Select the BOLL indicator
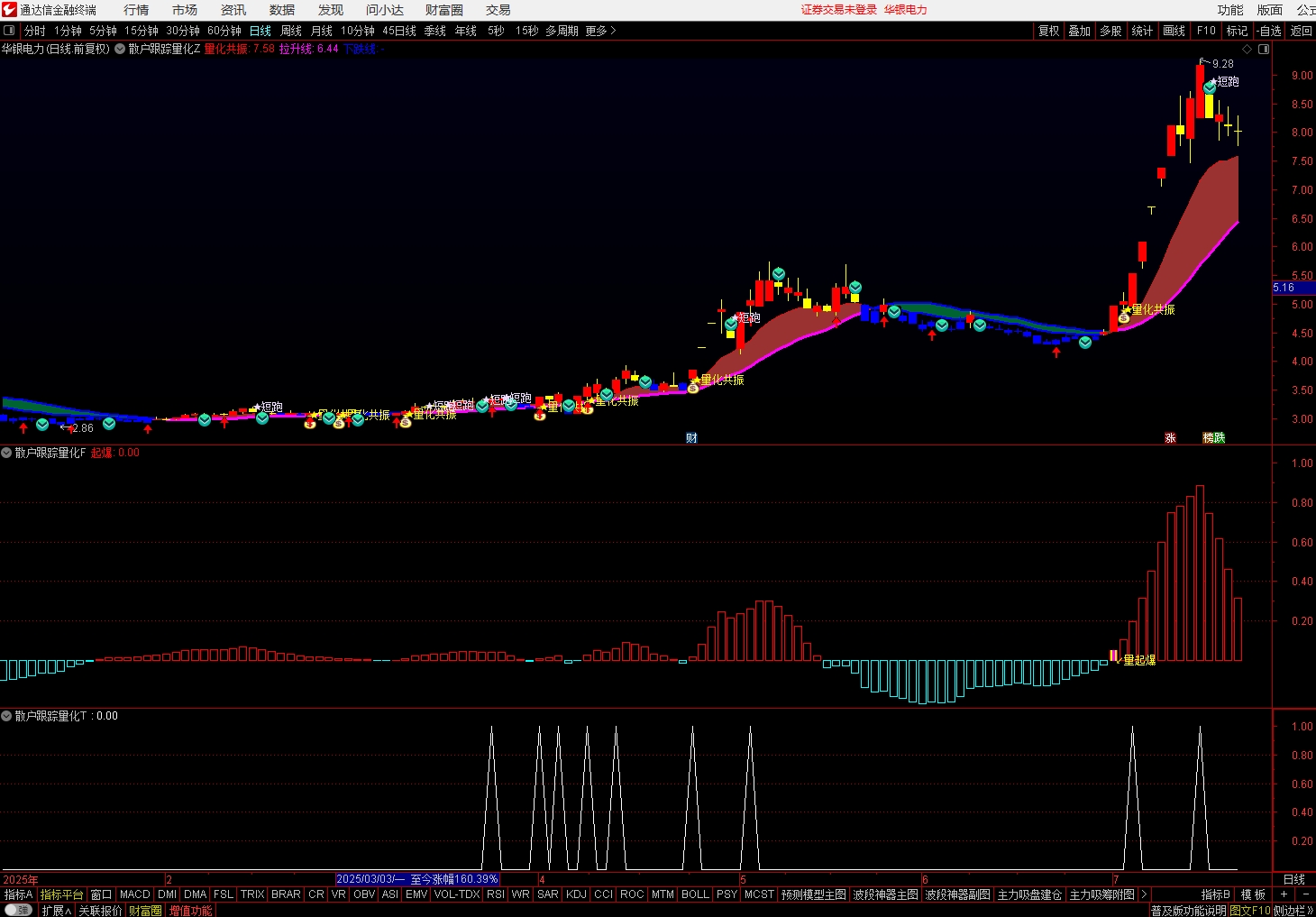 click(x=695, y=894)
